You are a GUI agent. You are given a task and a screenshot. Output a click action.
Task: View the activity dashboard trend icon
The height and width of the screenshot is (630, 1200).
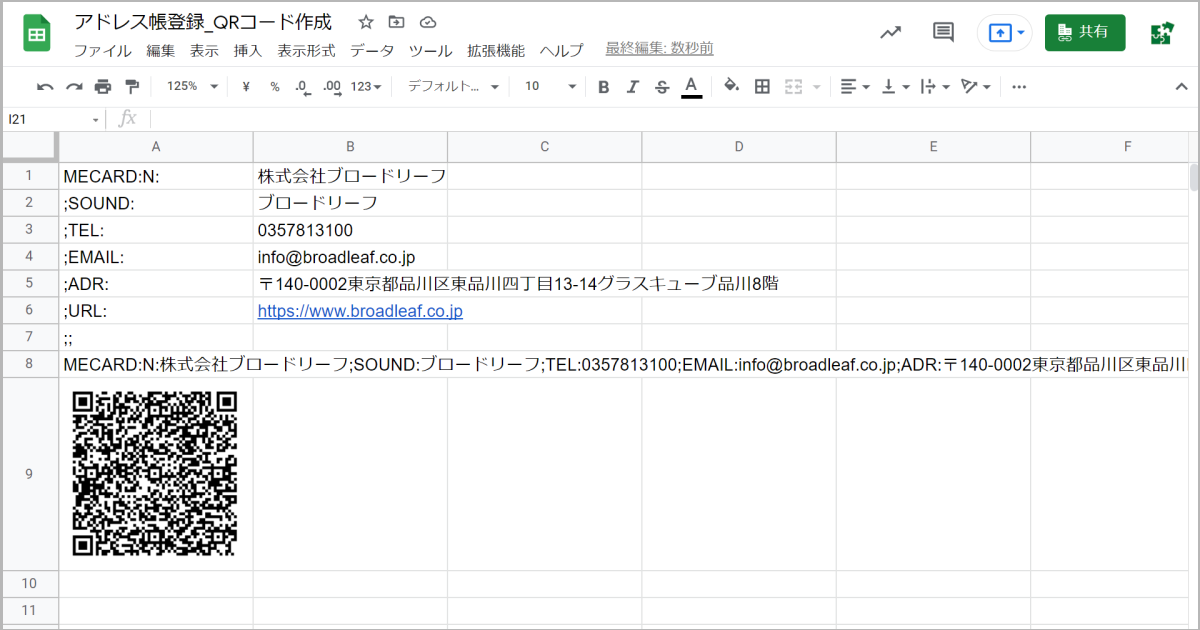pyautogui.click(x=890, y=32)
